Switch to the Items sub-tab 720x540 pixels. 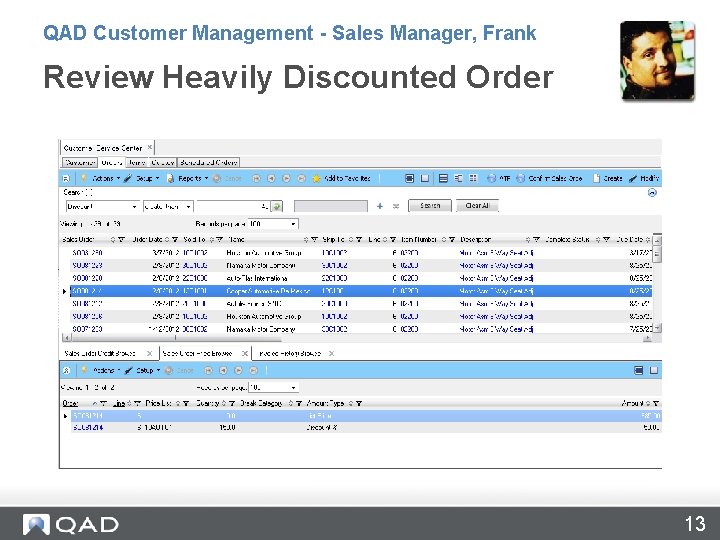point(137,163)
